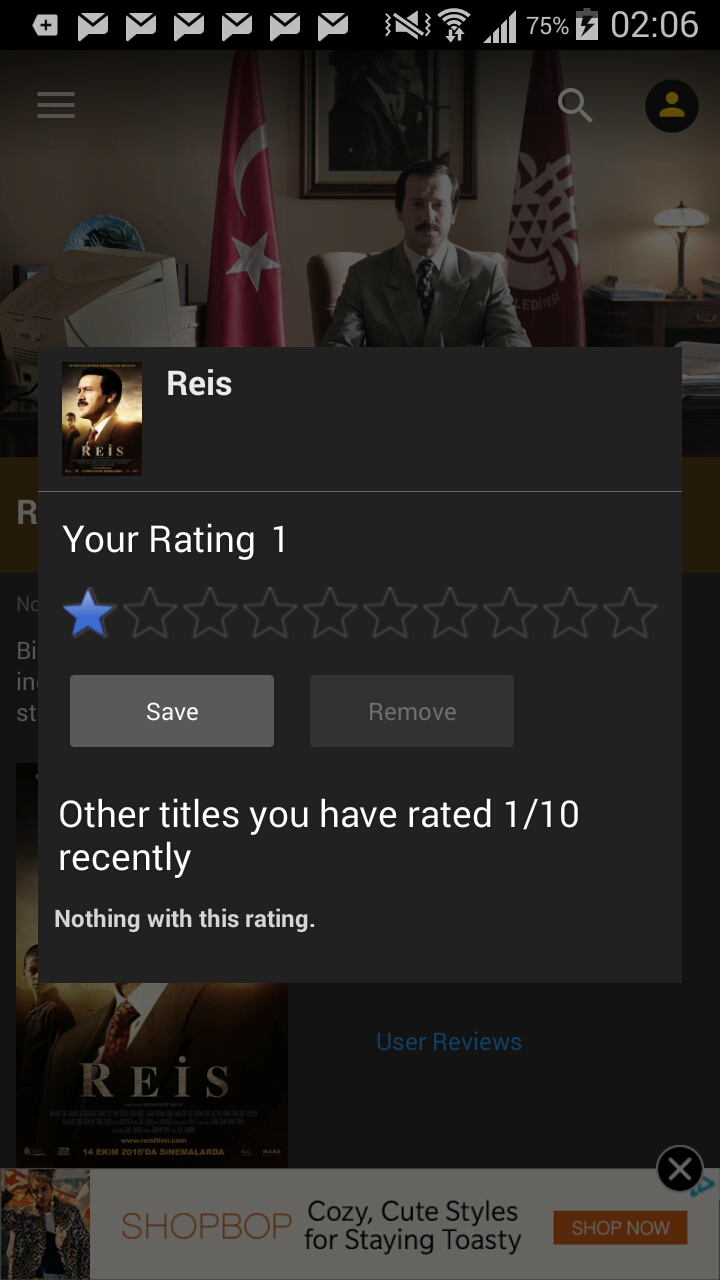Viewport: 720px width, 1280px height.
Task: Set rating to three stars
Action: (210, 613)
